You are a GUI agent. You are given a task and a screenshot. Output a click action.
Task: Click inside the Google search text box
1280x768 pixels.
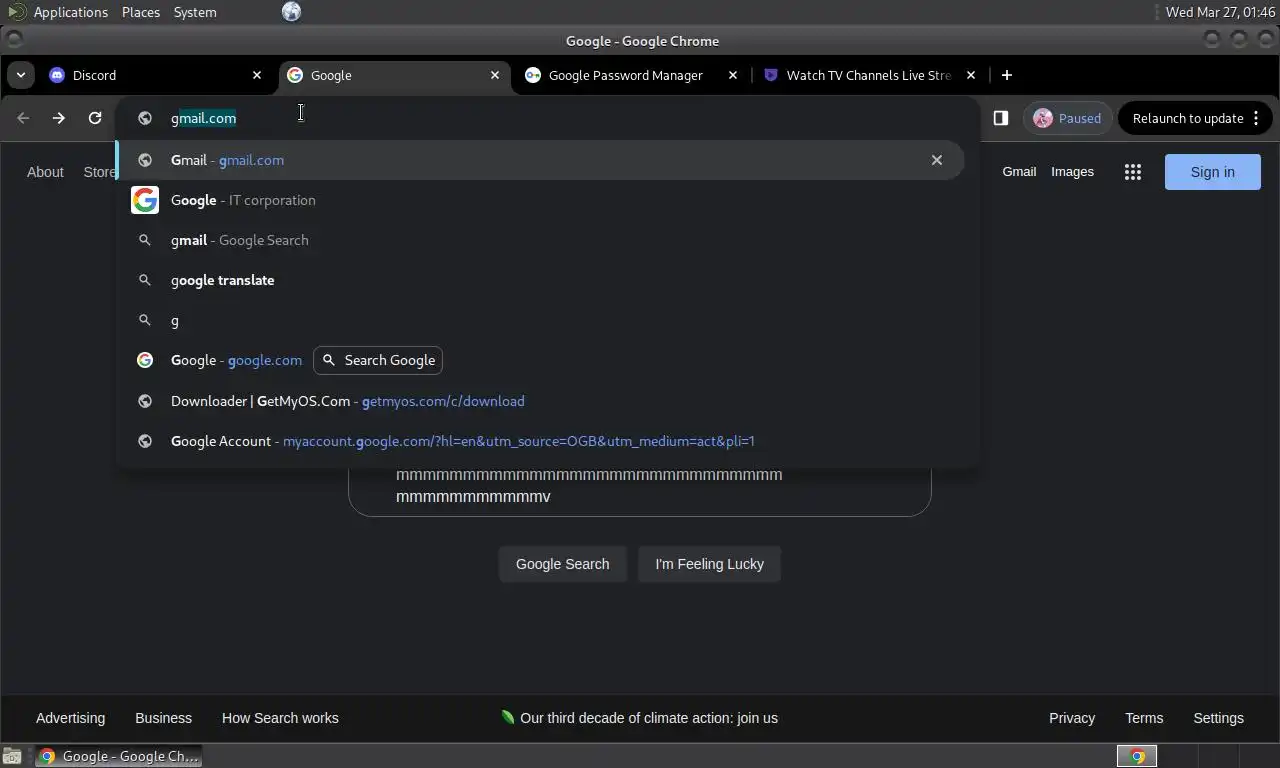(x=640, y=490)
